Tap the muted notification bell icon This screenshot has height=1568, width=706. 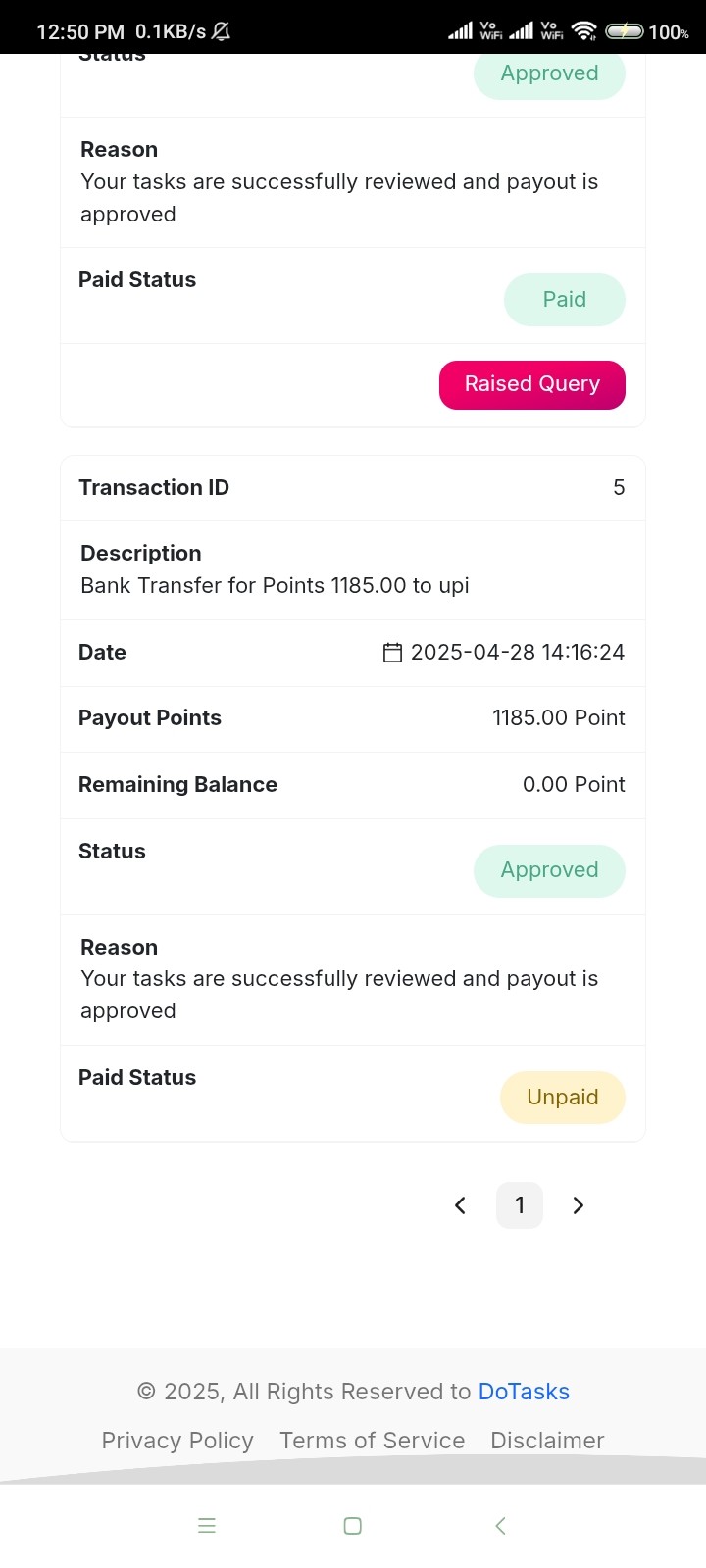pos(222,31)
